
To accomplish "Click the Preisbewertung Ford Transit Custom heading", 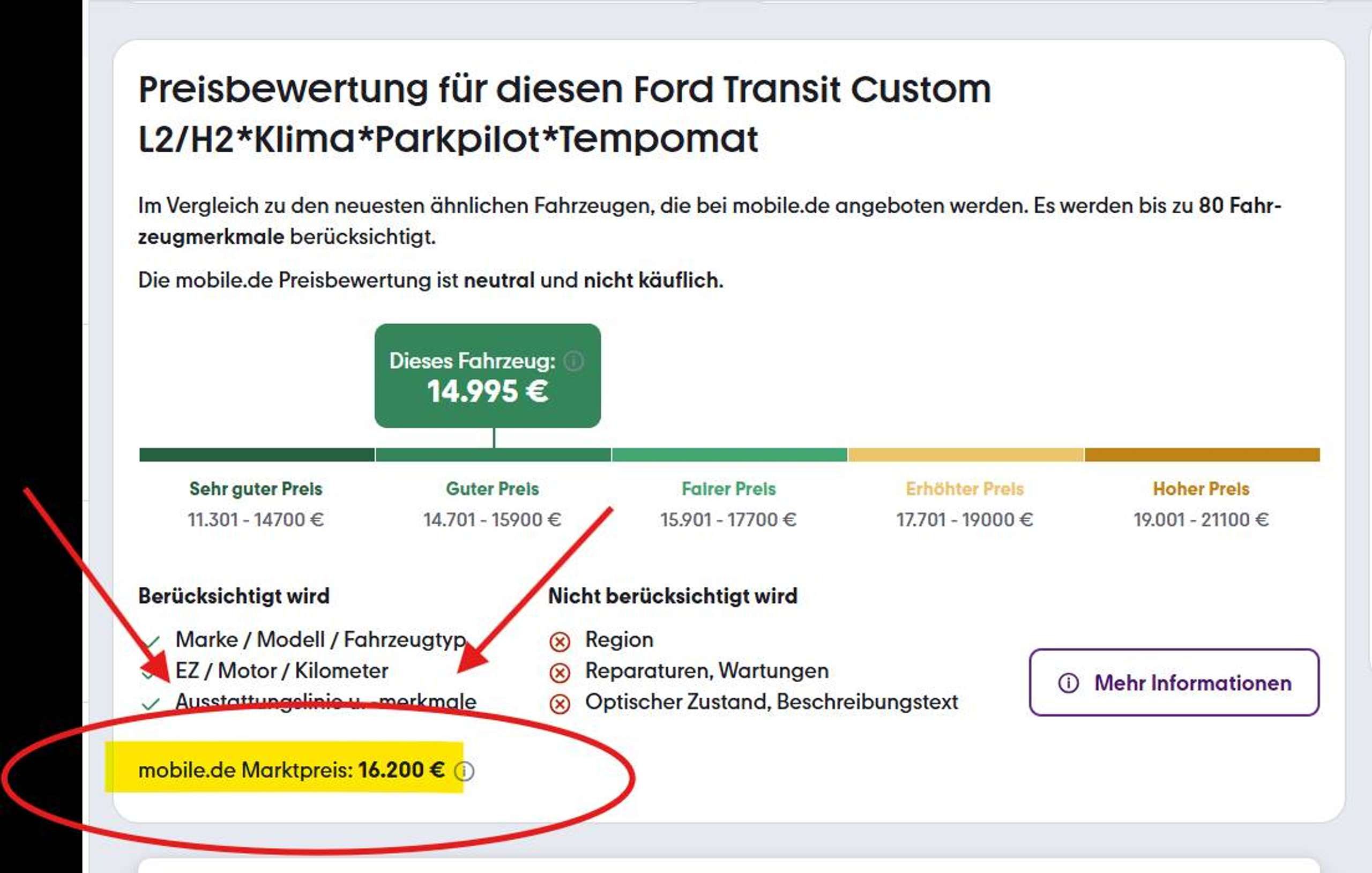I will tap(564, 114).
